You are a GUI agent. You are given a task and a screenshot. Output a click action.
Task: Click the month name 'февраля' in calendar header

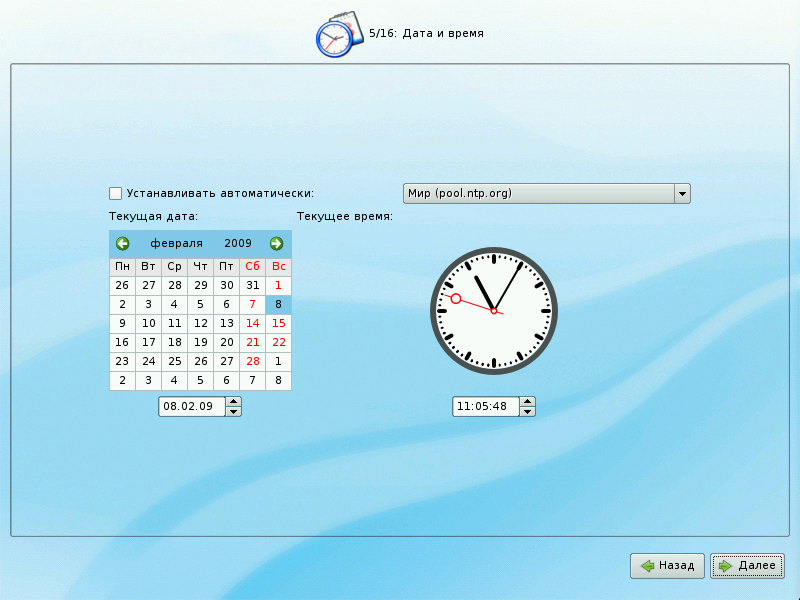point(176,243)
